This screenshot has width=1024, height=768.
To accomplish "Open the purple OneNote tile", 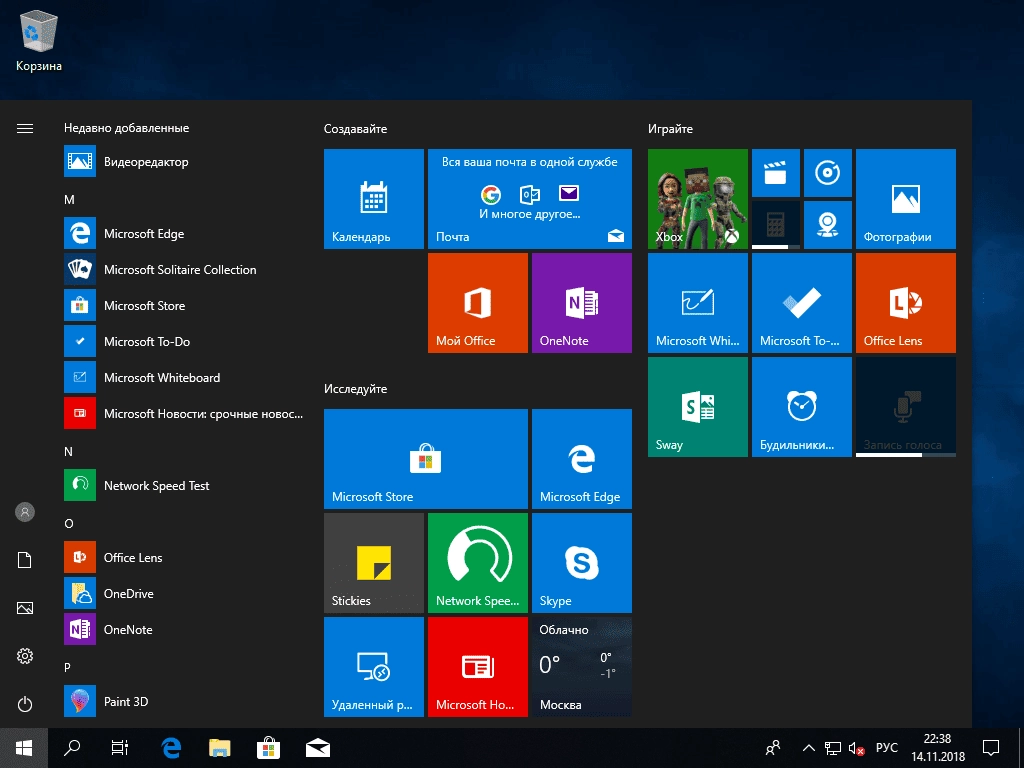I will (582, 303).
